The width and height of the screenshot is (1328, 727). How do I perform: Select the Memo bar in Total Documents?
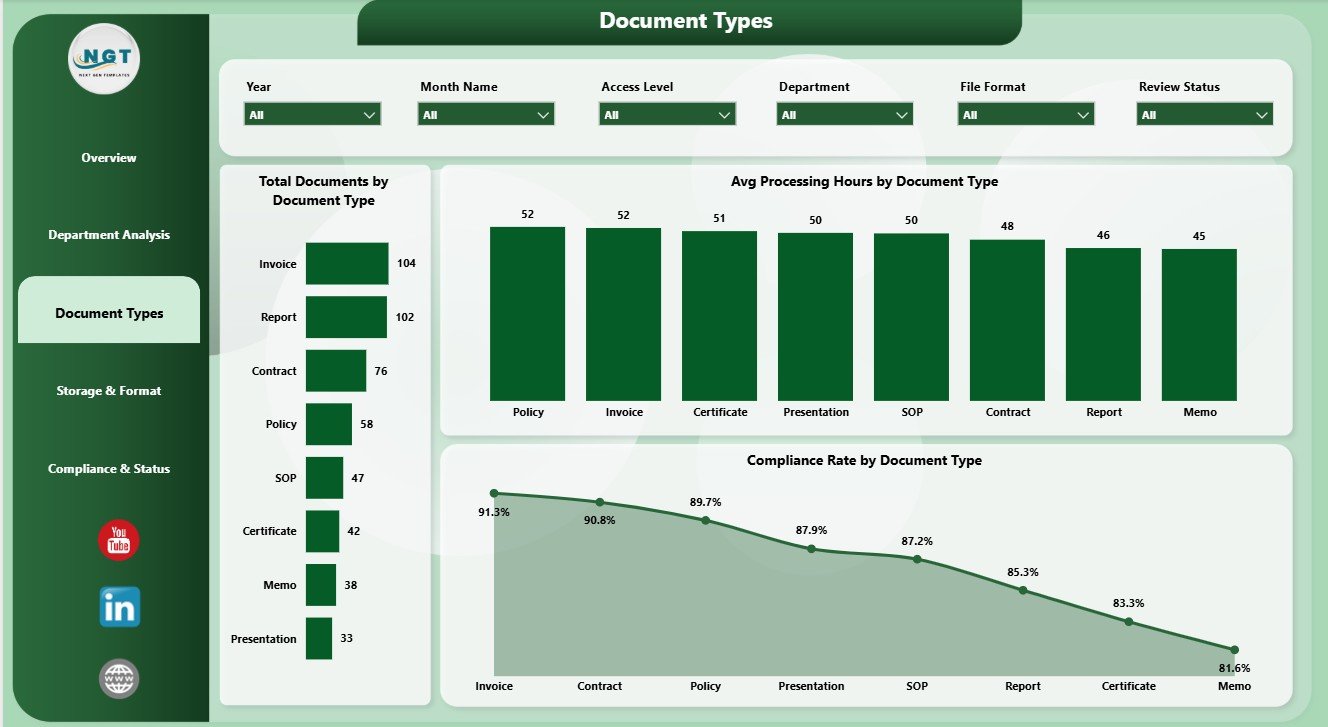[321, 585]
